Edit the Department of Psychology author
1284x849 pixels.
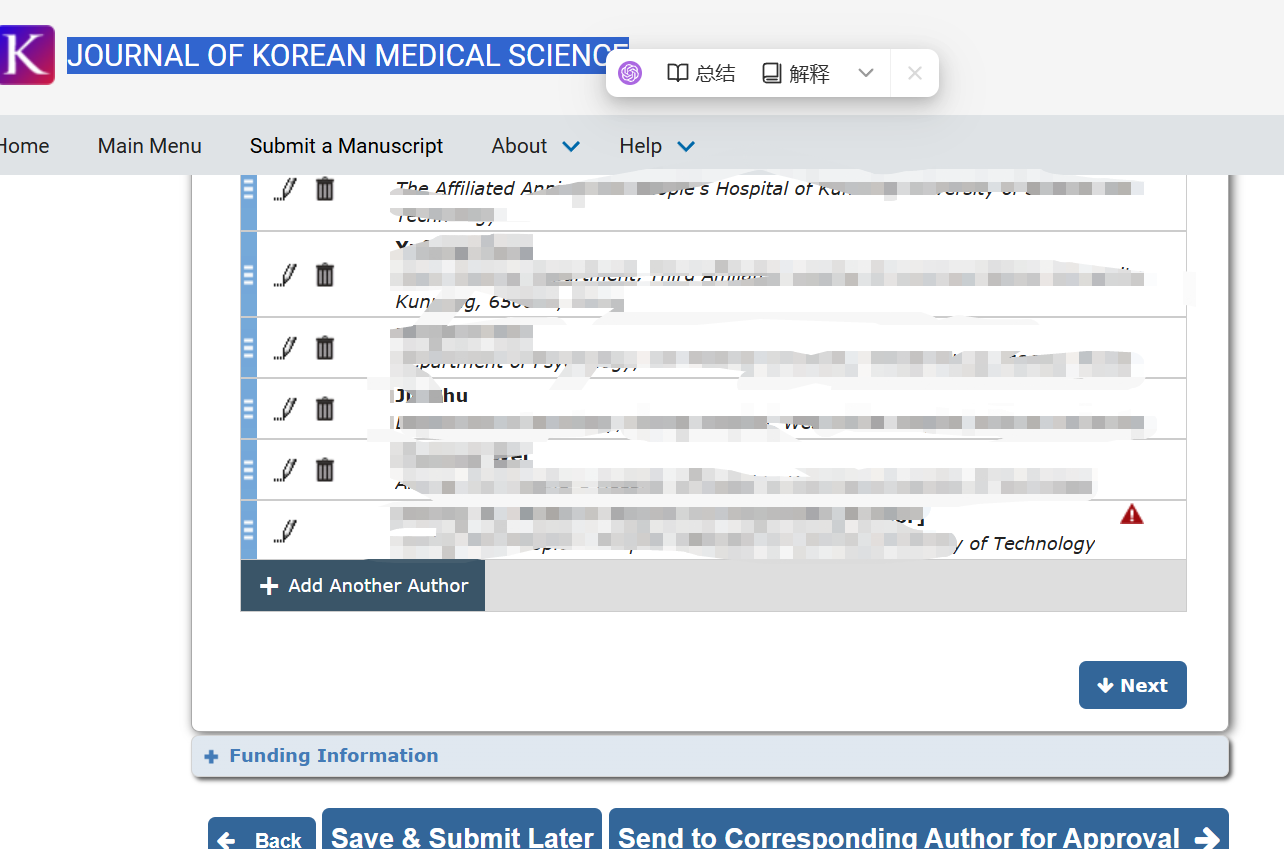tap(286, 348)
